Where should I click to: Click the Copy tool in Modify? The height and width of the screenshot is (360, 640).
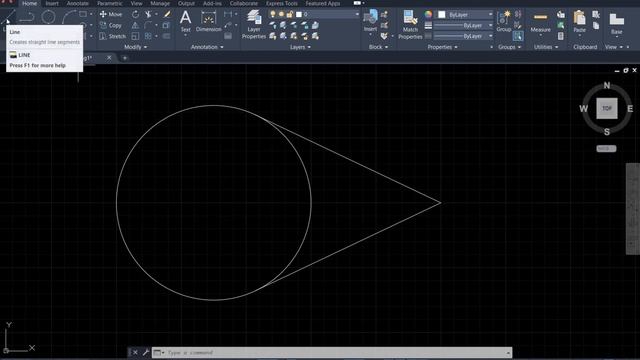pyautogui.click(x=111, y=25)
